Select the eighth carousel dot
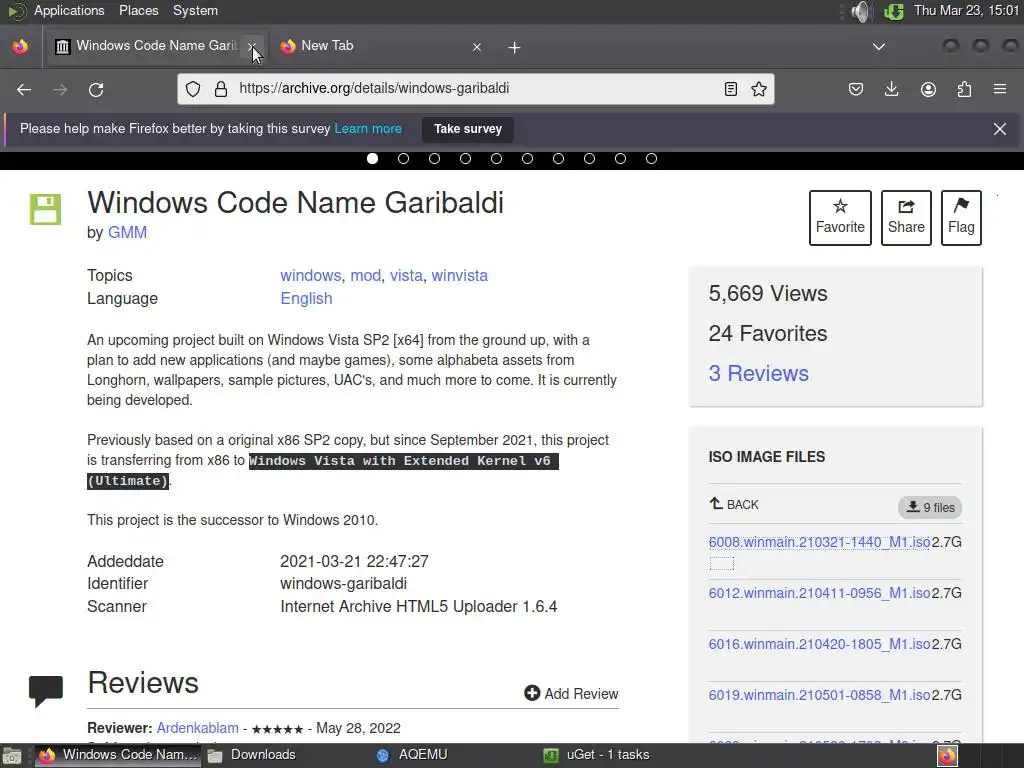This screenshot has width=1024, height=768. click(x=590, y=159)
